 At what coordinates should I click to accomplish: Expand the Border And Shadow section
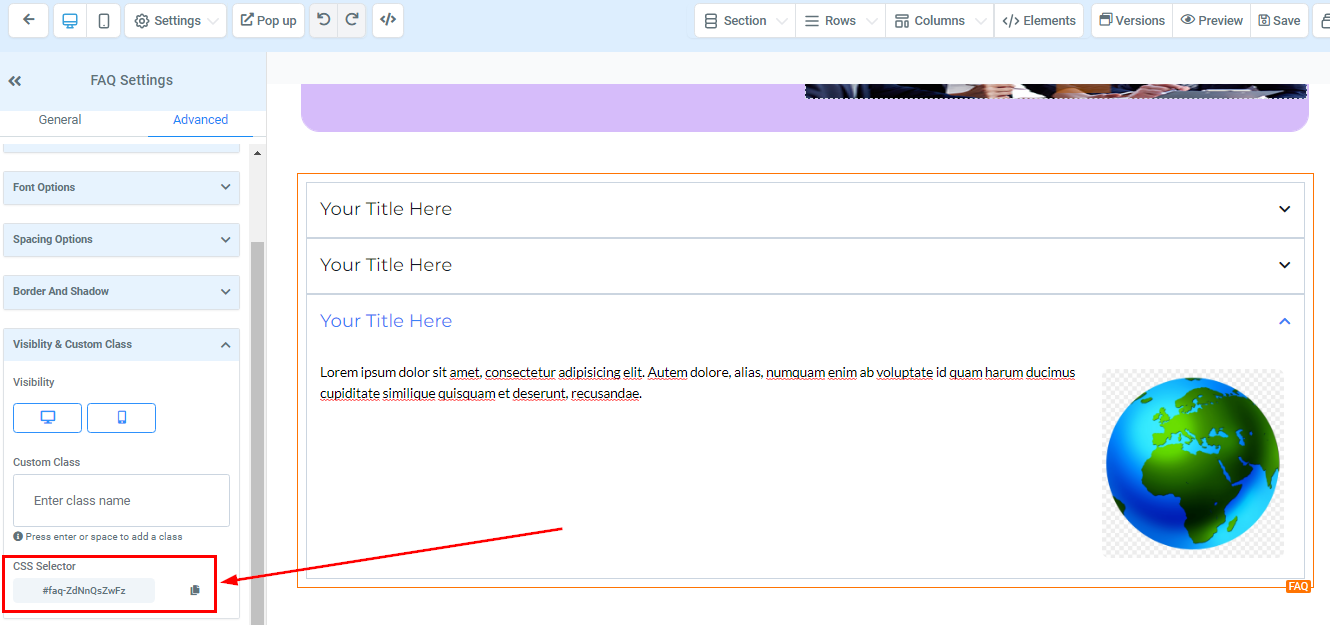[121, 291]
